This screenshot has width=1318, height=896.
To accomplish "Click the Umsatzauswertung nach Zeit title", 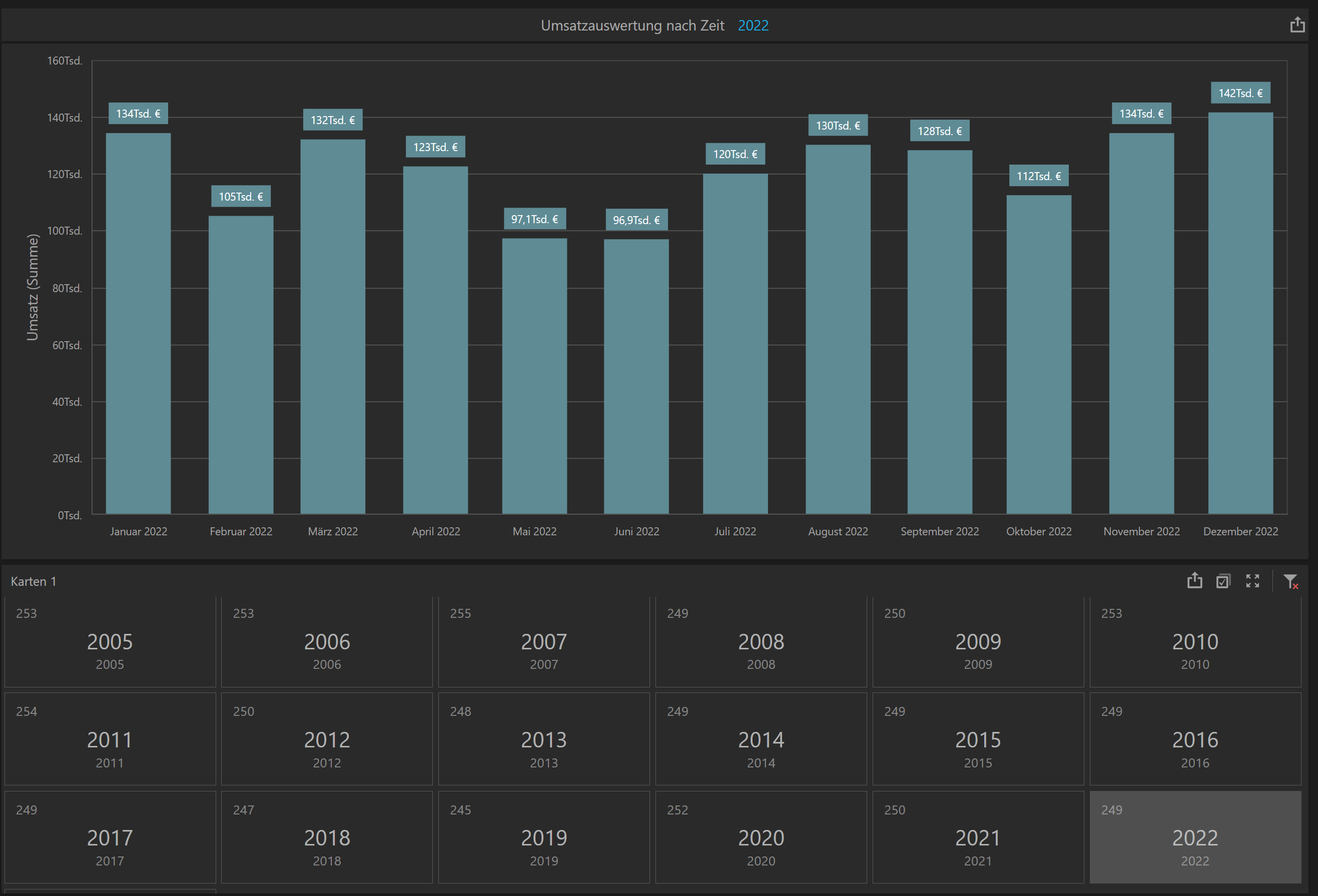I will [x=632, y=26].
